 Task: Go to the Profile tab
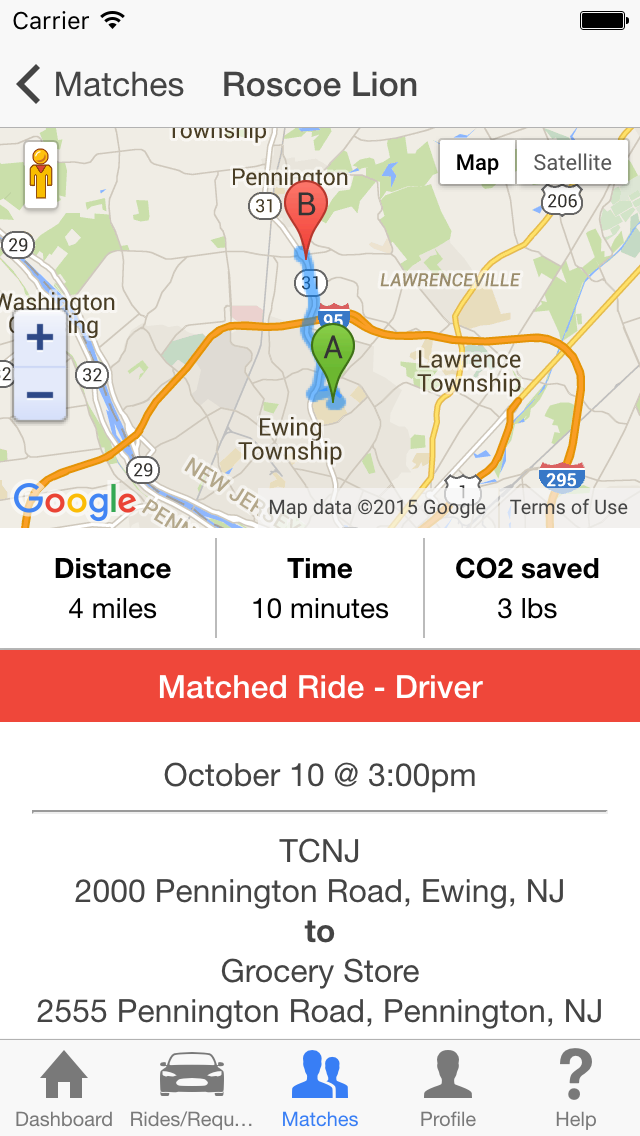pyautogui.click(x=448, y=1090)
